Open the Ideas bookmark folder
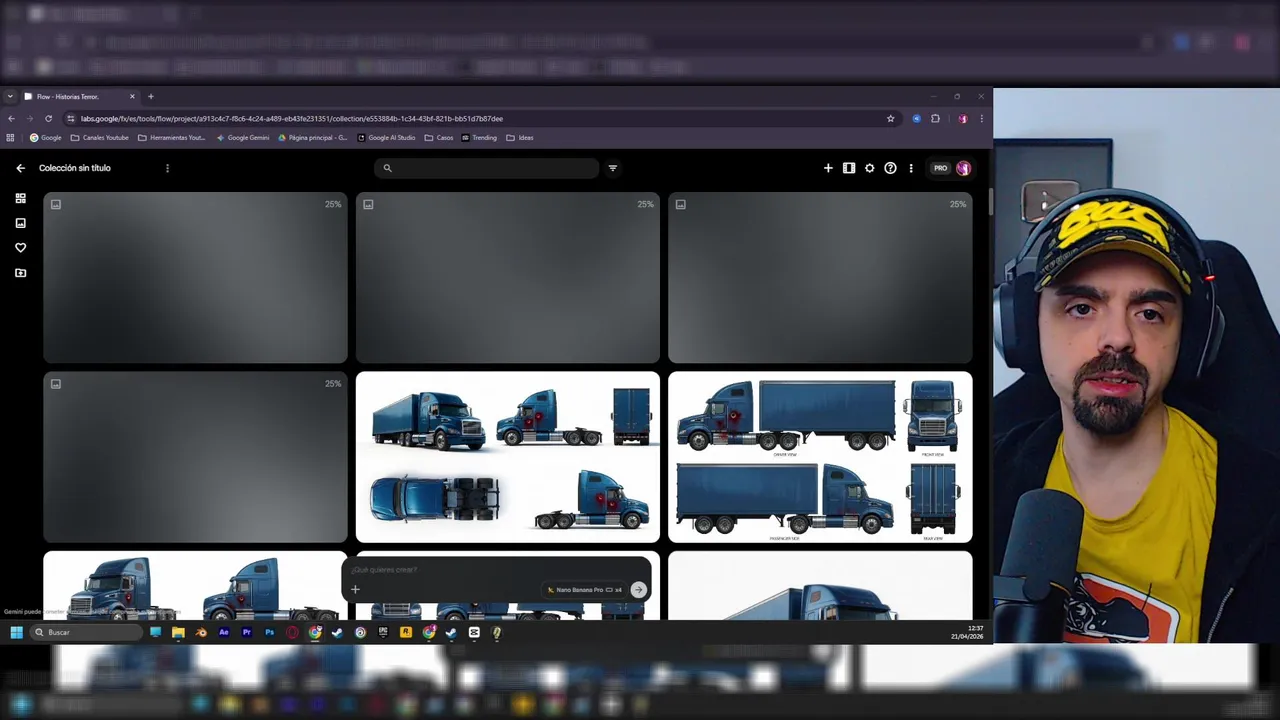Viewport: 1280px width, 720px height. pyautogui.click(x=520, y=138)
